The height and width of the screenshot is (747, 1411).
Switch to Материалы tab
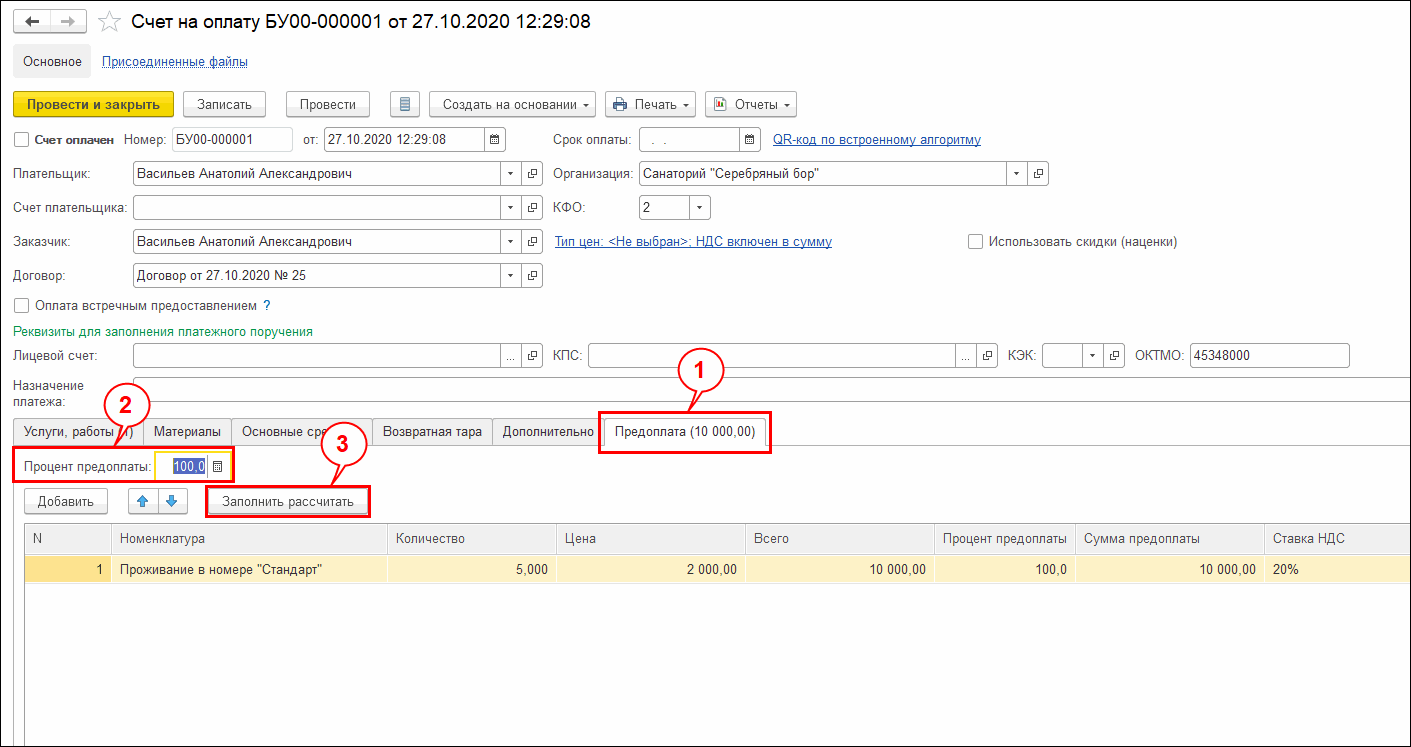[187, 431]
